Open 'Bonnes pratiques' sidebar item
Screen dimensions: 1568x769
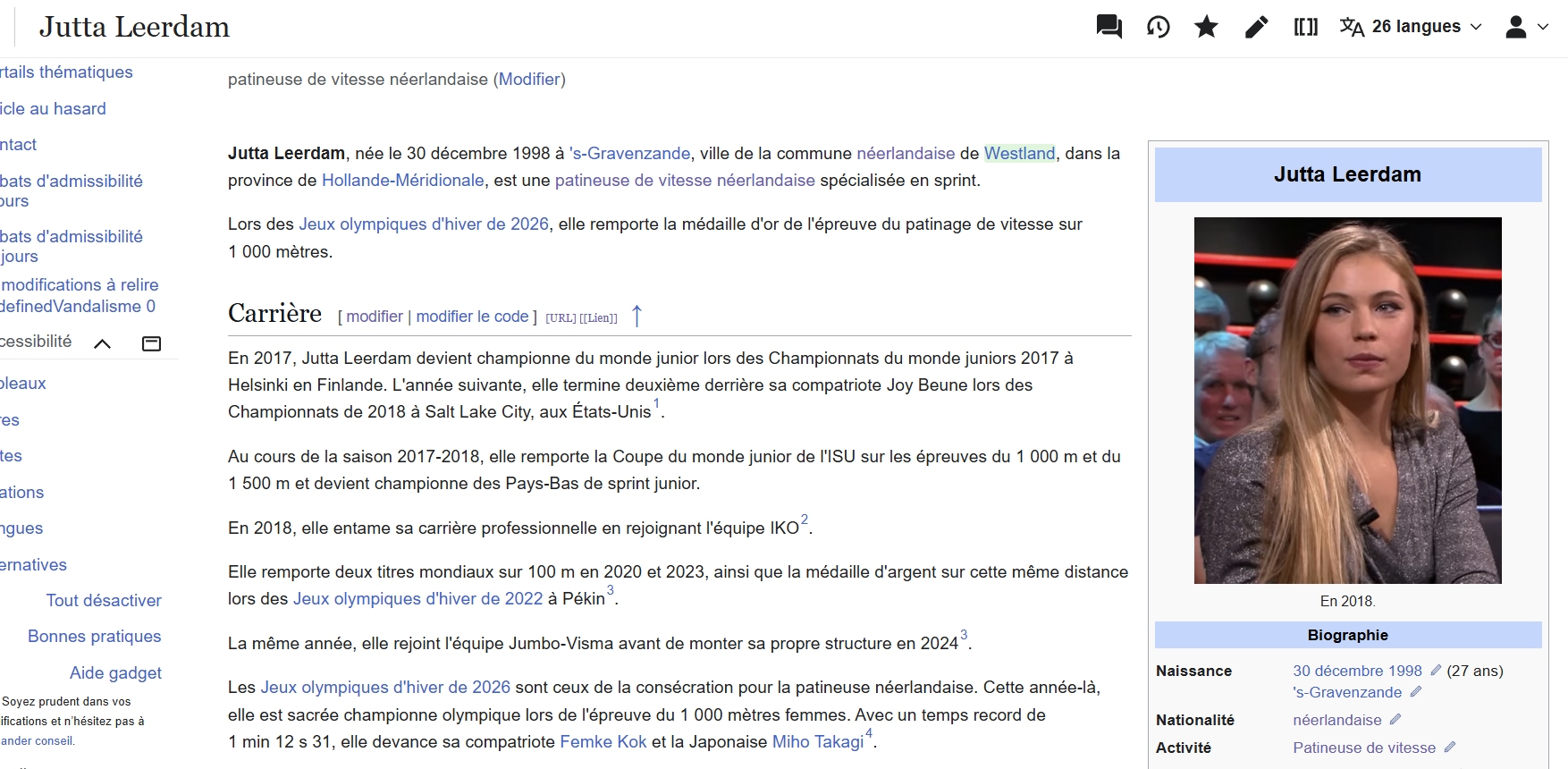[x=95, y=636]
